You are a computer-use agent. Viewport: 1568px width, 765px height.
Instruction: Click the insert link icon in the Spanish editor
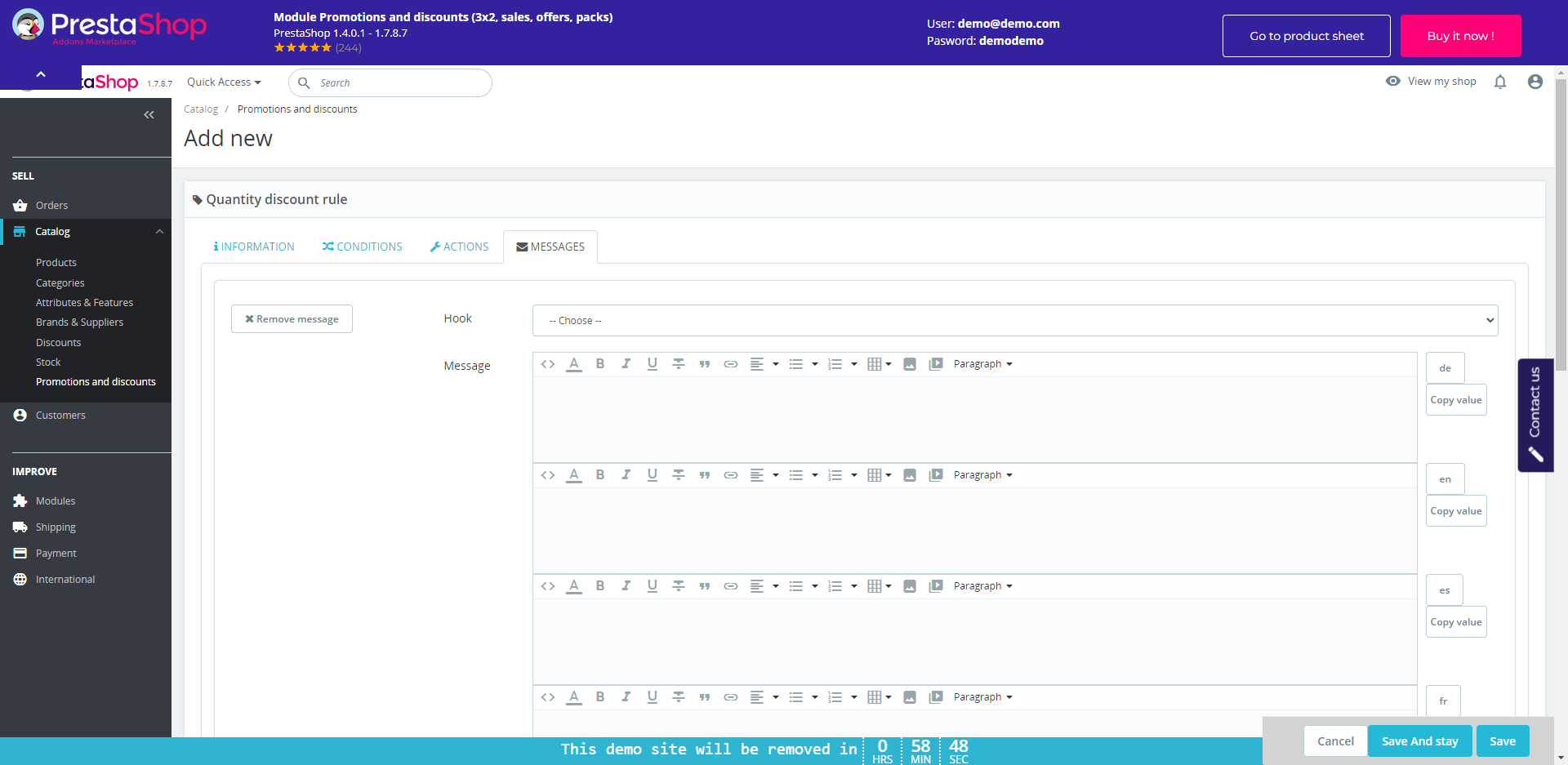pos(731,586)
